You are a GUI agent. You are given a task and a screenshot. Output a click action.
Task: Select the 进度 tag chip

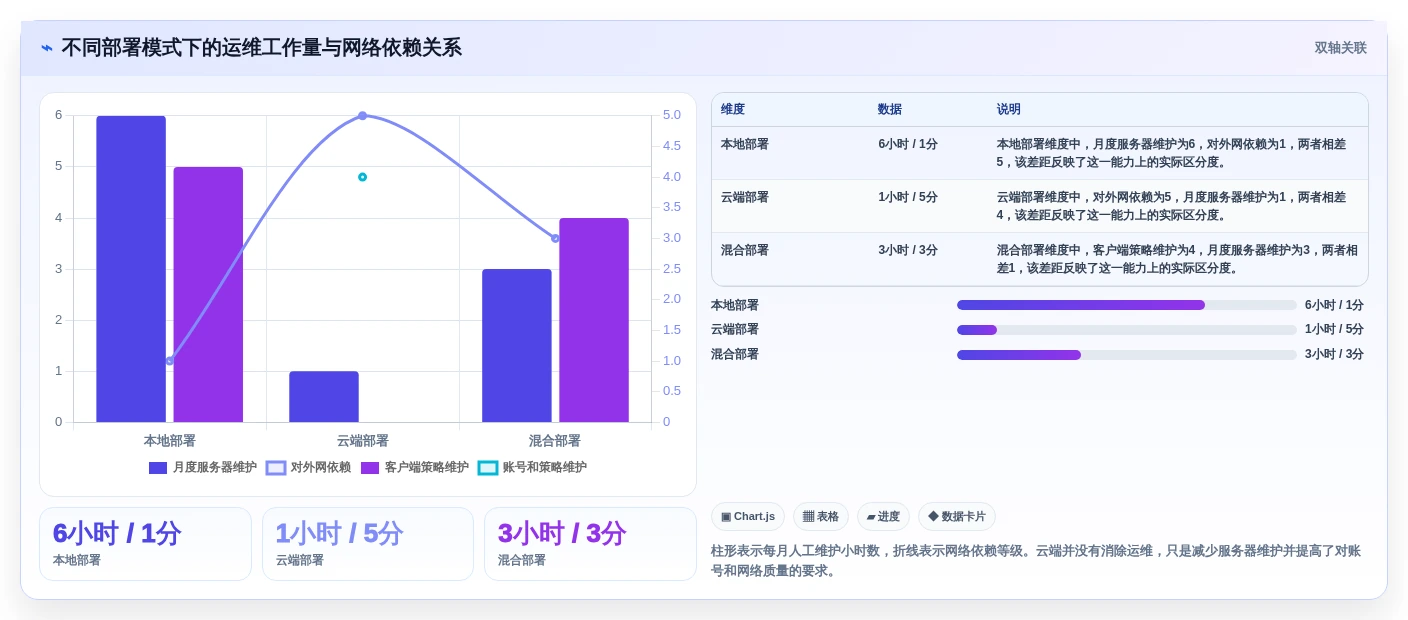pos(883,516)
